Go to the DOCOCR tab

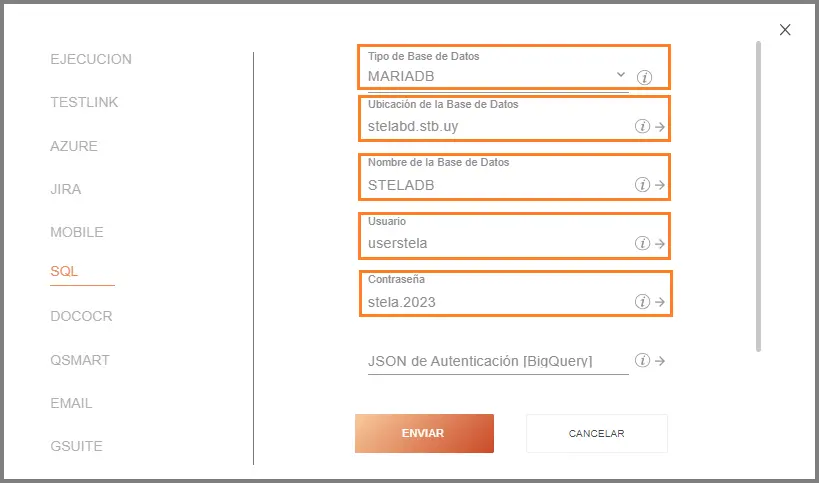(x=81, y=316)
